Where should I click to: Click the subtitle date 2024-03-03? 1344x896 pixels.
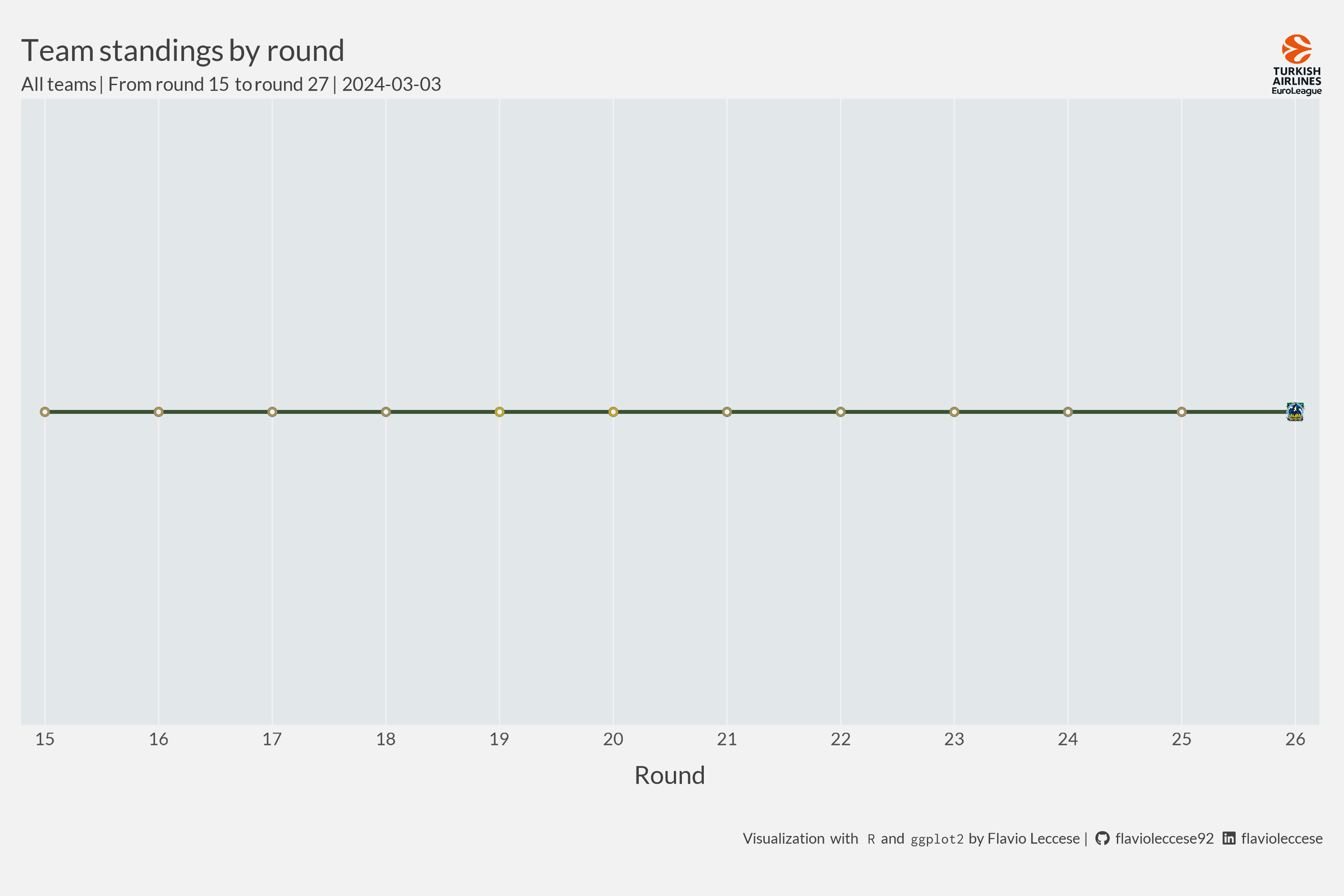(392, 85)
